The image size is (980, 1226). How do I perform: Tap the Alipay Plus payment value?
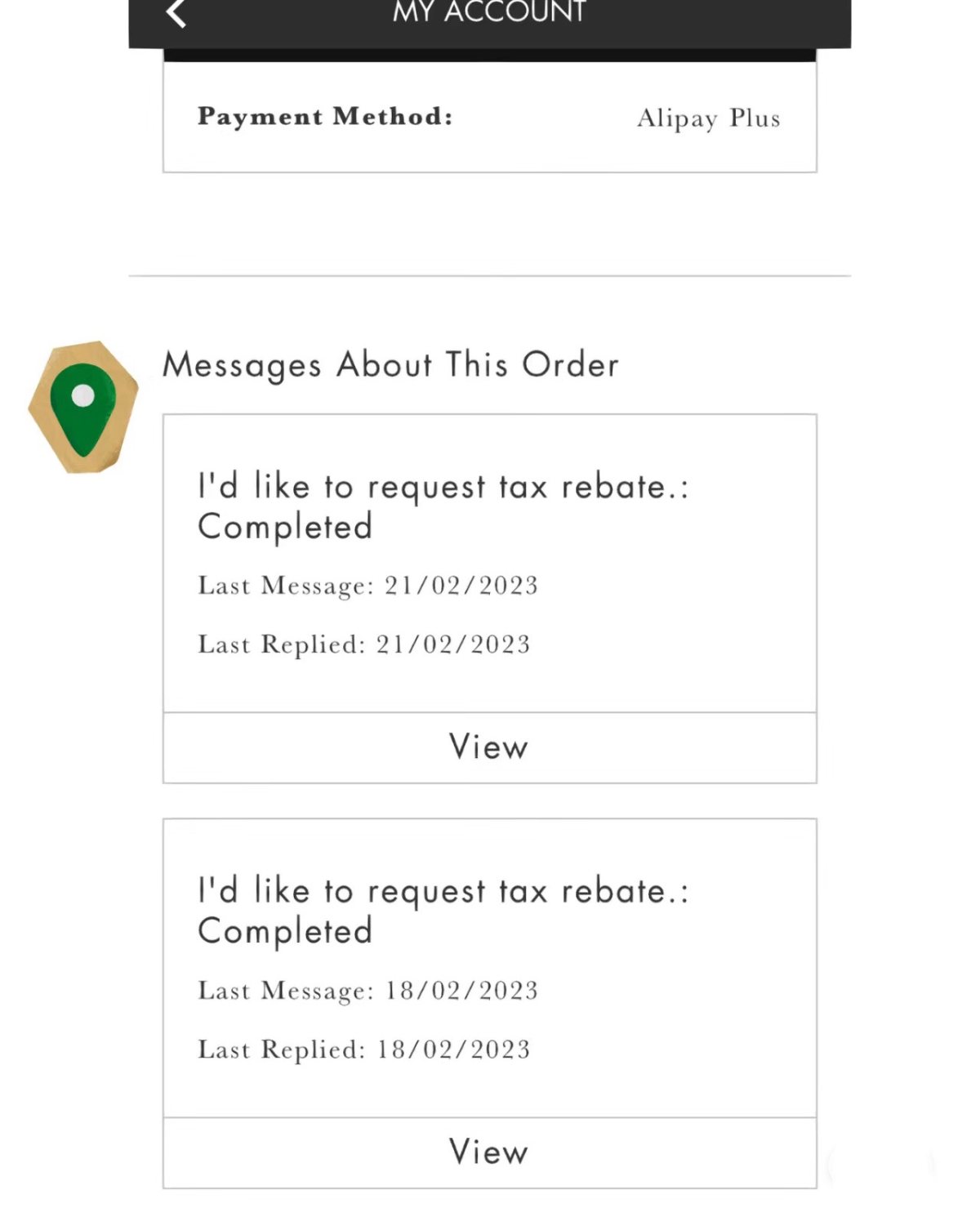(x=709, y=118)
